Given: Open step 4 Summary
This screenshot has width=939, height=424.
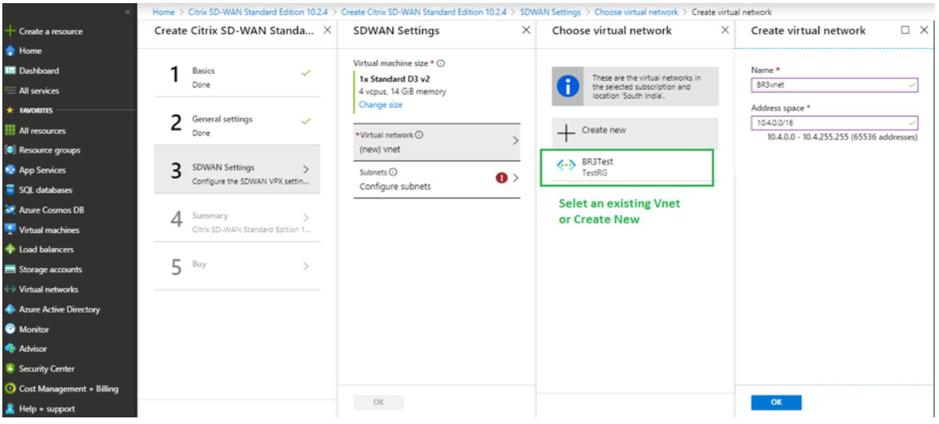Looking at the screenshot, I should click(237, 220).
